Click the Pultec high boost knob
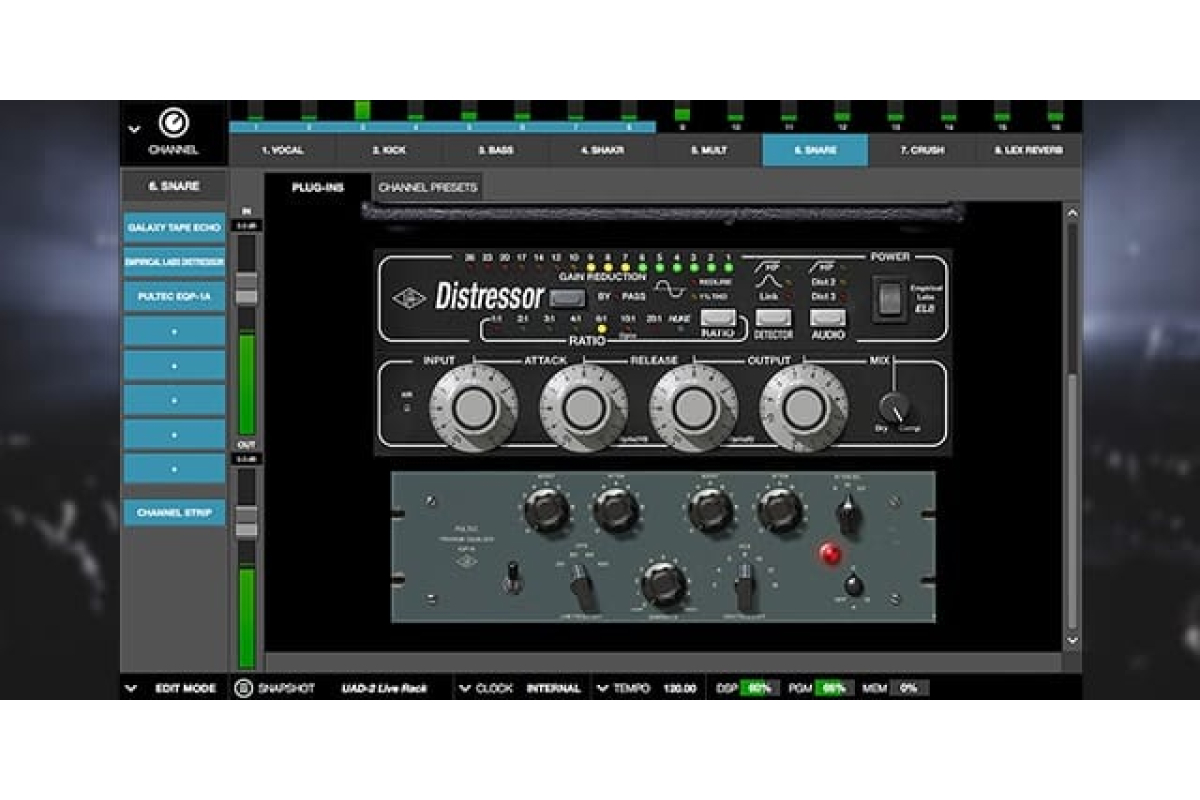This screenshot has height=800, width=1200. [711, 510]
